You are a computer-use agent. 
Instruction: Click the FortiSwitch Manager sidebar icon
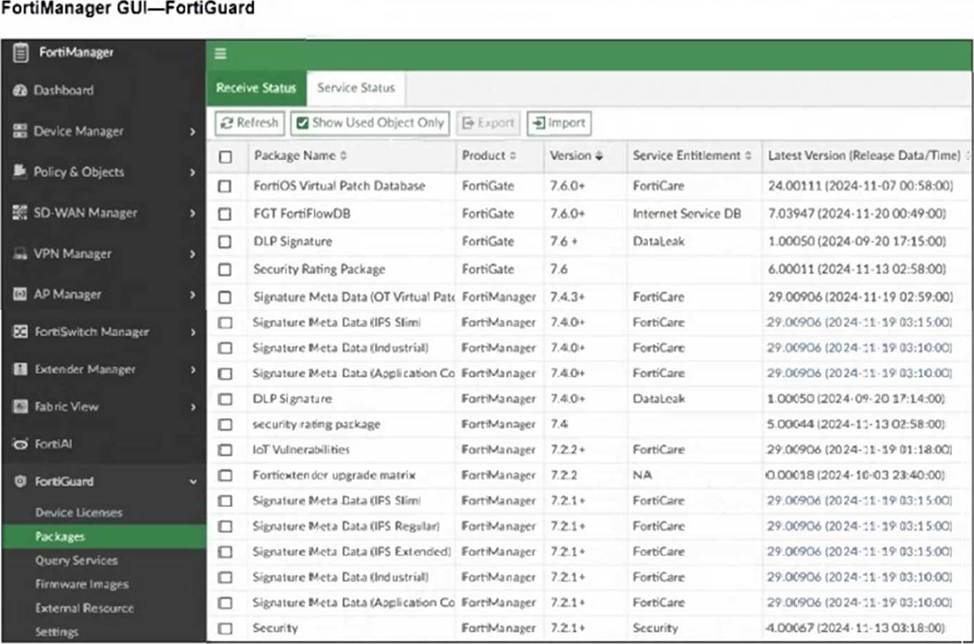point(19,332)
